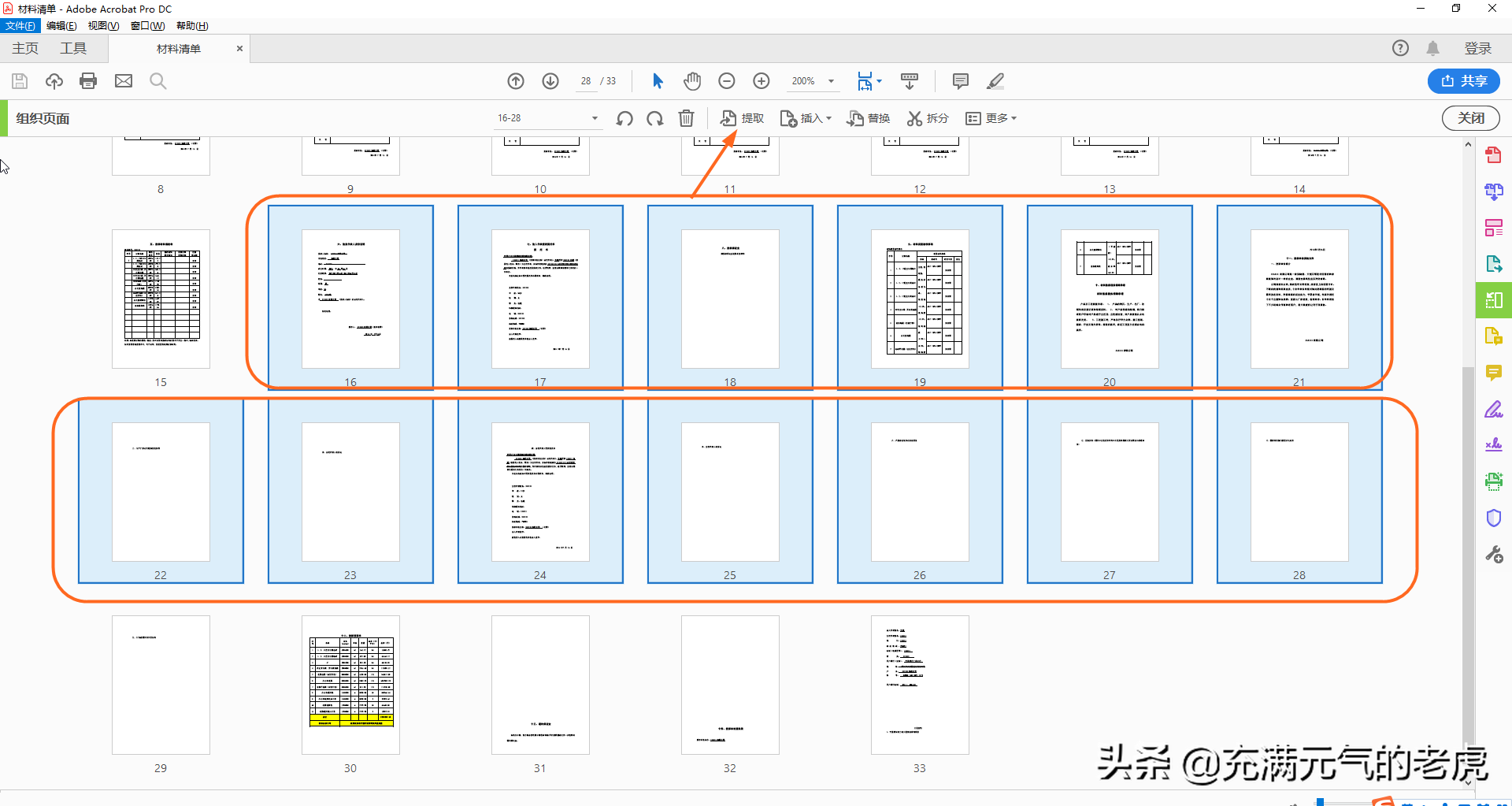The width and height of the screenshot is (1512, 806).
Task: Click 拆分 split button
Action: click(x=928, y=118)
